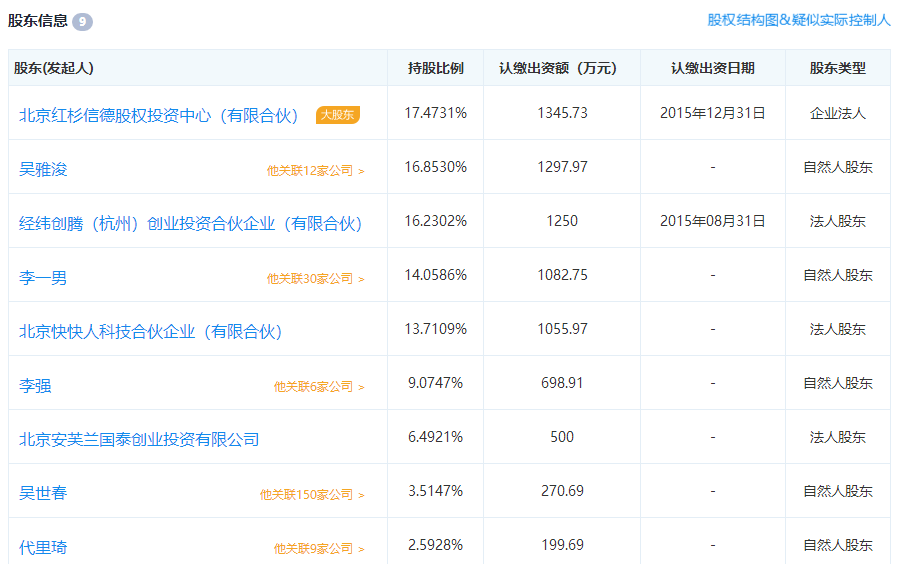
Task: Expand 他关联150家公司 for 吴世春
Action: pos(312,494)
